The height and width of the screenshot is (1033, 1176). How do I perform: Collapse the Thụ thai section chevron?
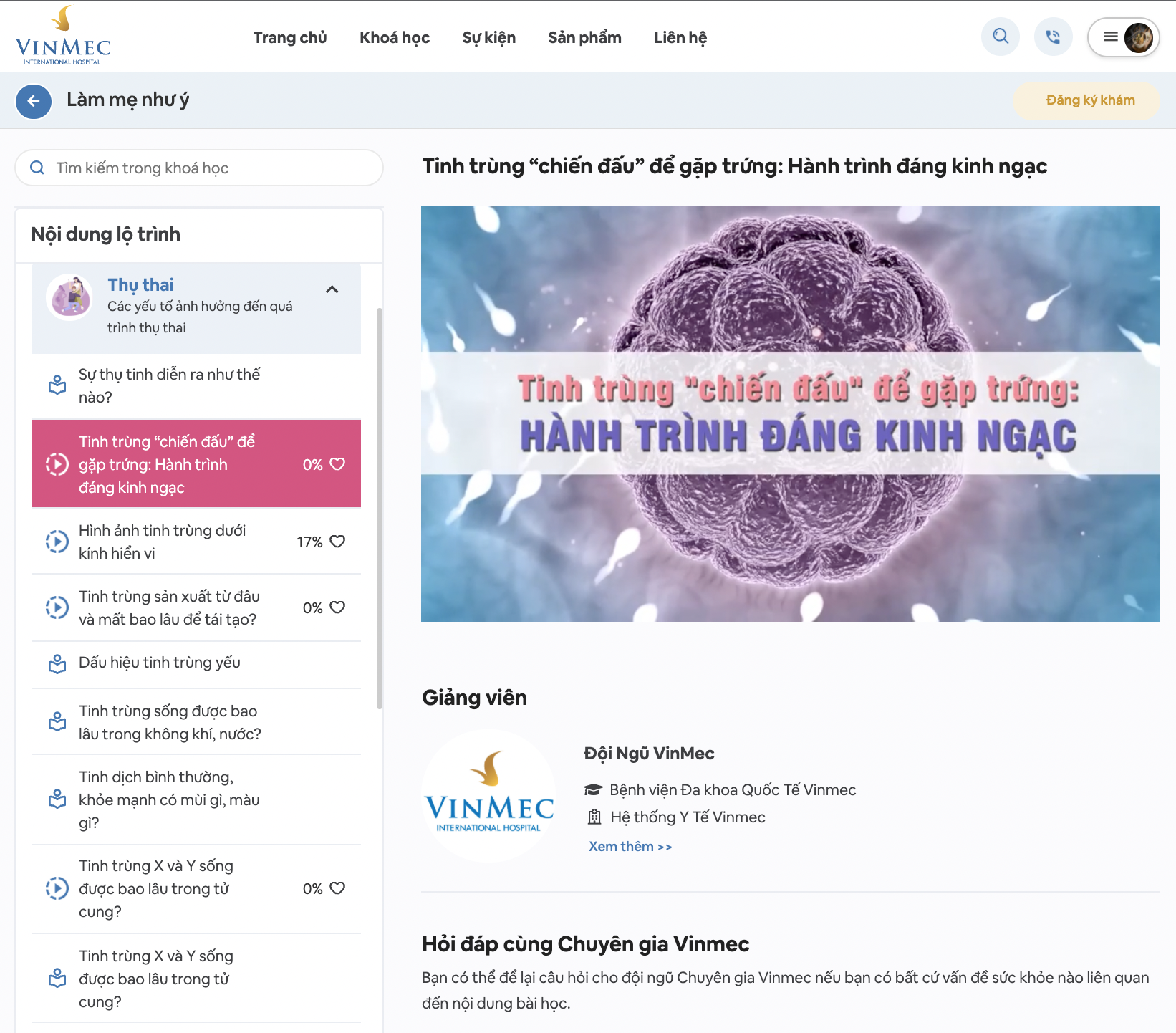pos(332,289)
